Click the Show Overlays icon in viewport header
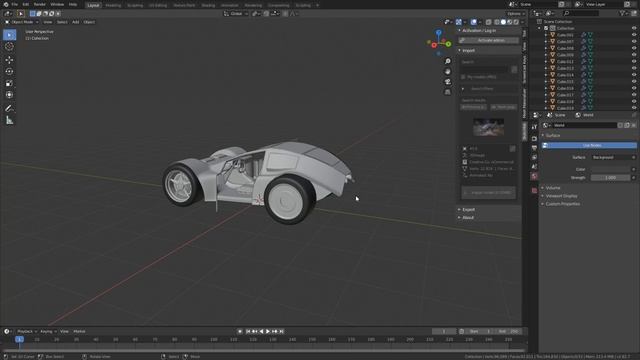This screenshot has height=360, width=640. pos(473,22)
